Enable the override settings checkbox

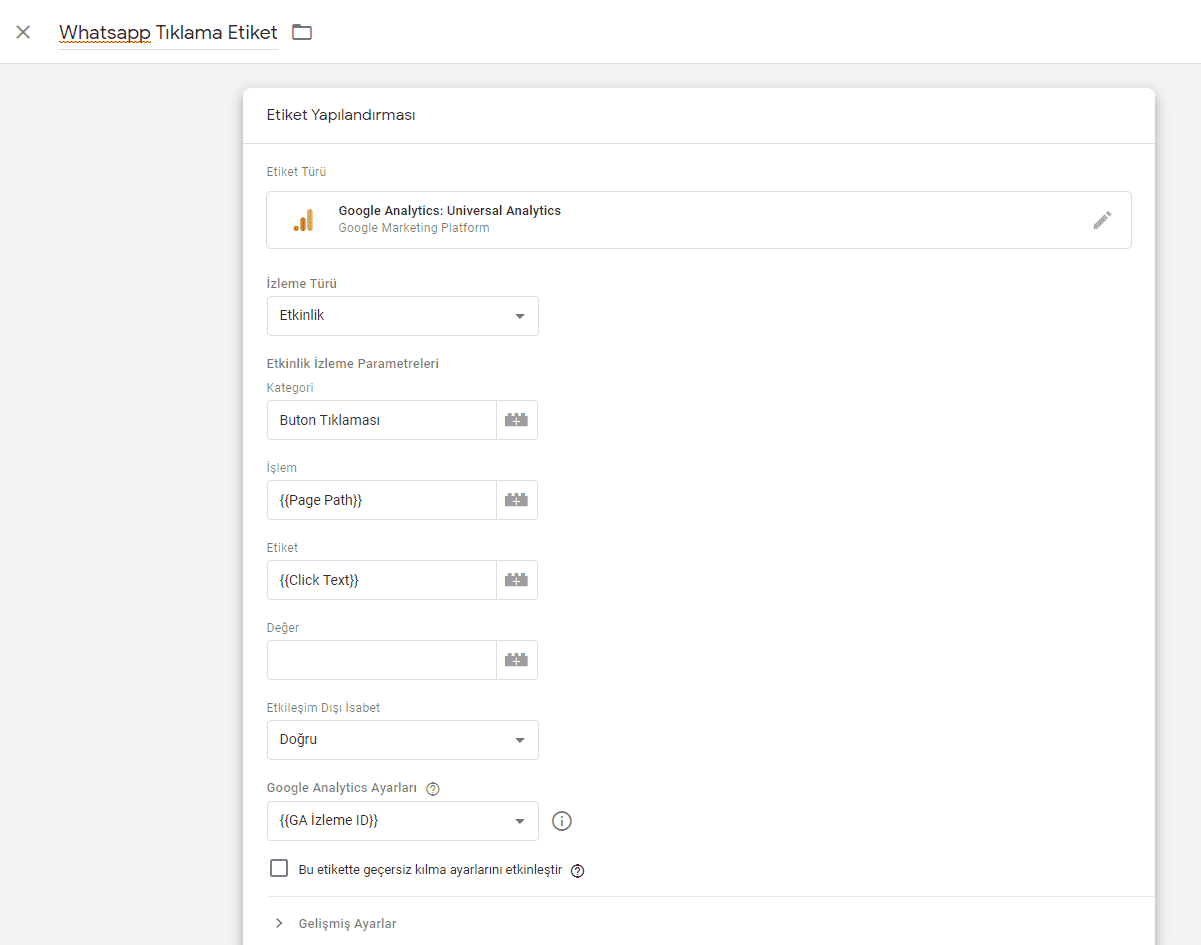(x=279, y=868)
